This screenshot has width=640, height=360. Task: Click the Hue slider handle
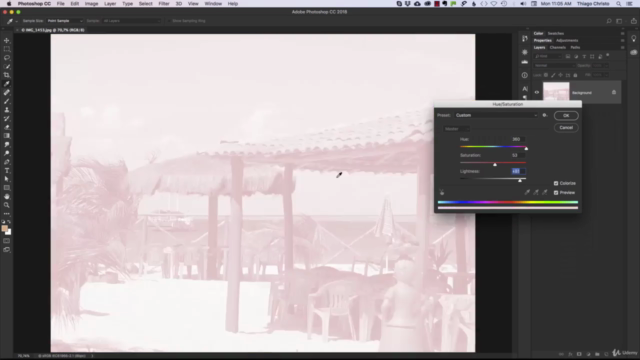pyautogui.click(x=526, y=149)
